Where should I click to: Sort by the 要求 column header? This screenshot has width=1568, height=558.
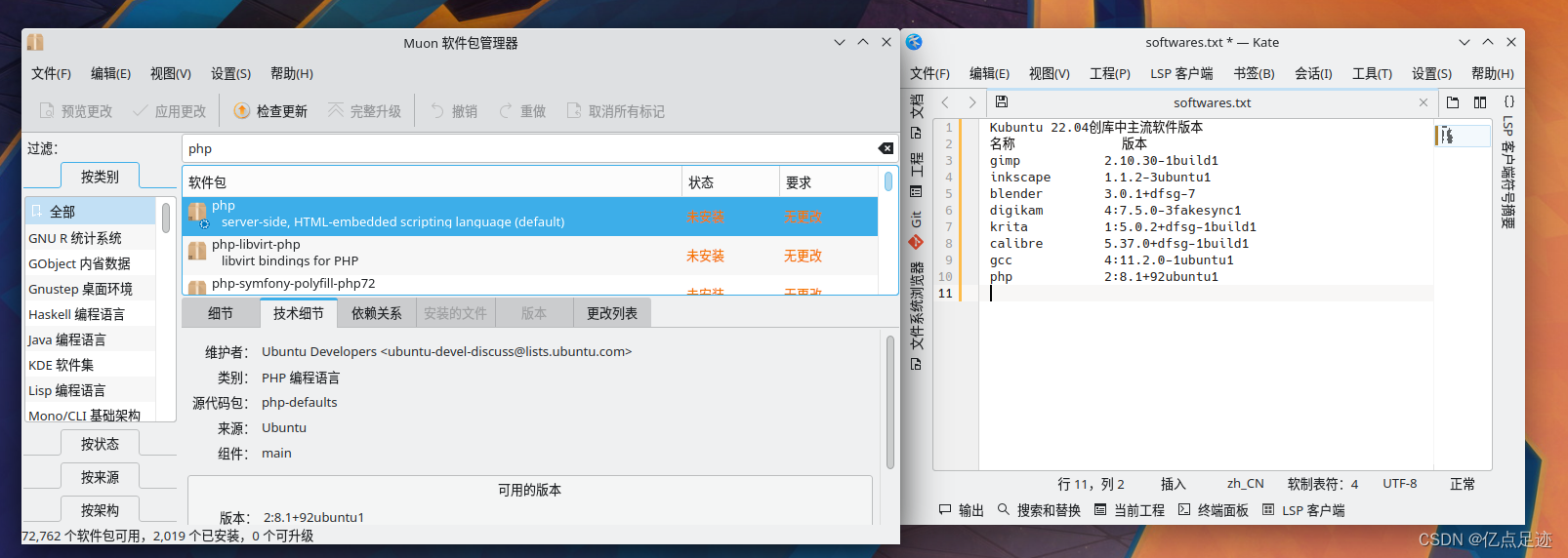[x=829, y=182]
